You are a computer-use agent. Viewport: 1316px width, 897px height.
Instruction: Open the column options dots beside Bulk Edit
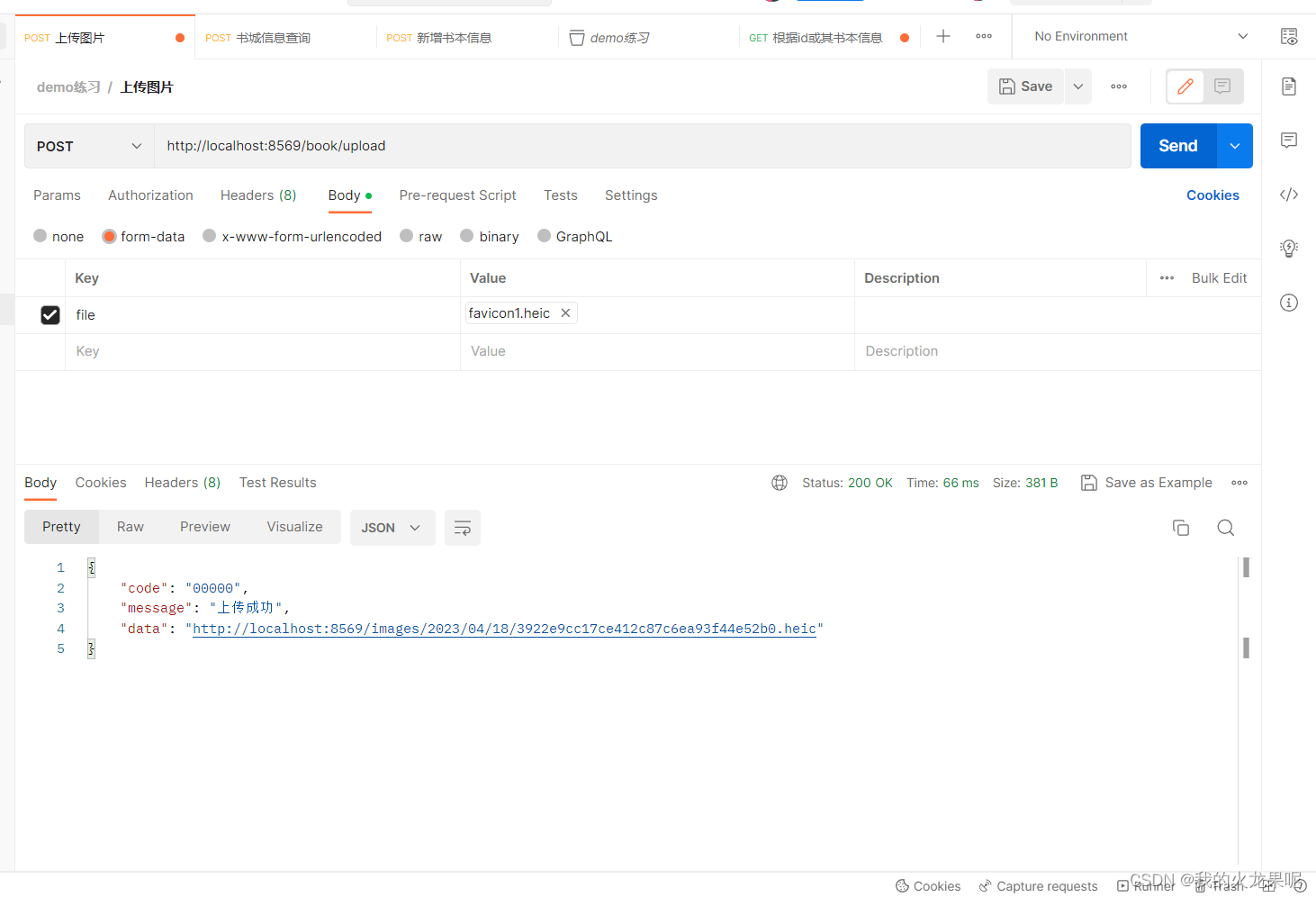[x=1167, y=278]
